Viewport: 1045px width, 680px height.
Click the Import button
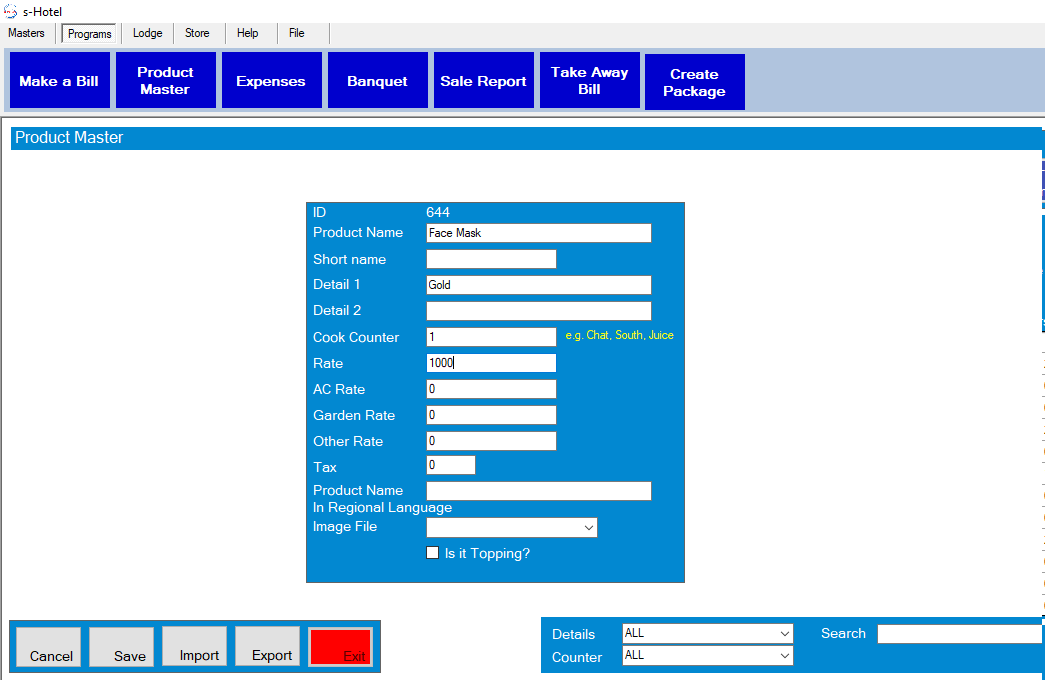click(x=199, y=647)
